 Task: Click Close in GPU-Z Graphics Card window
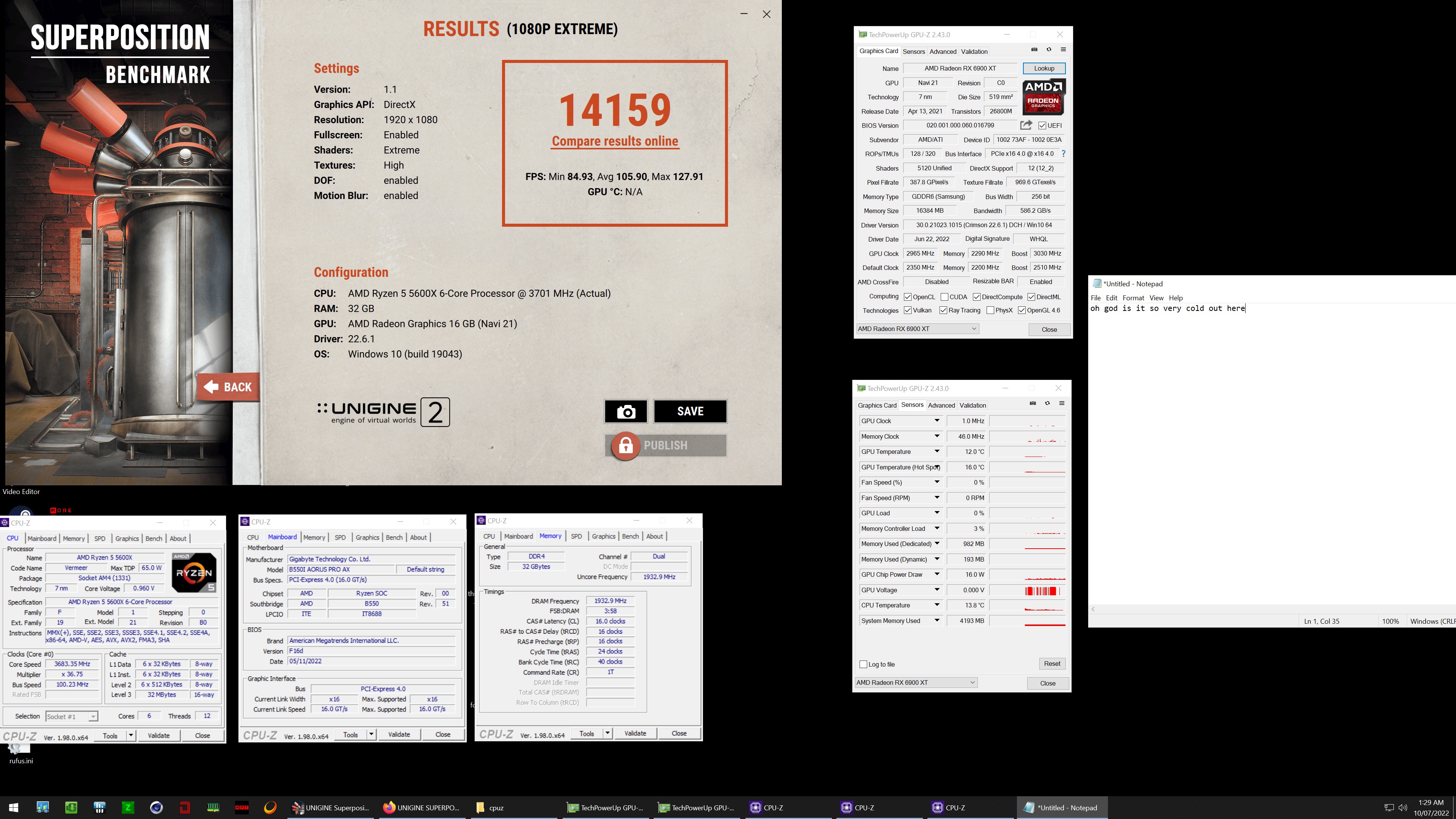(x=1049, y=329)
